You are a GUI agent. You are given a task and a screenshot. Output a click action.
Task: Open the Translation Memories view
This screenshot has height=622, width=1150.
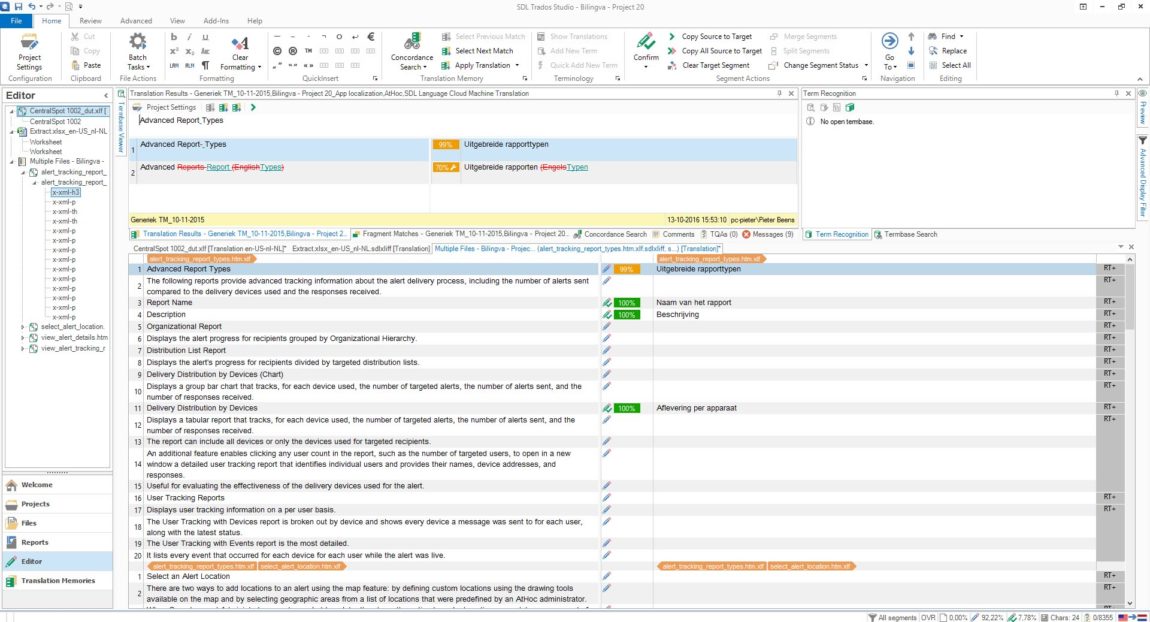[x=57, y=580]
